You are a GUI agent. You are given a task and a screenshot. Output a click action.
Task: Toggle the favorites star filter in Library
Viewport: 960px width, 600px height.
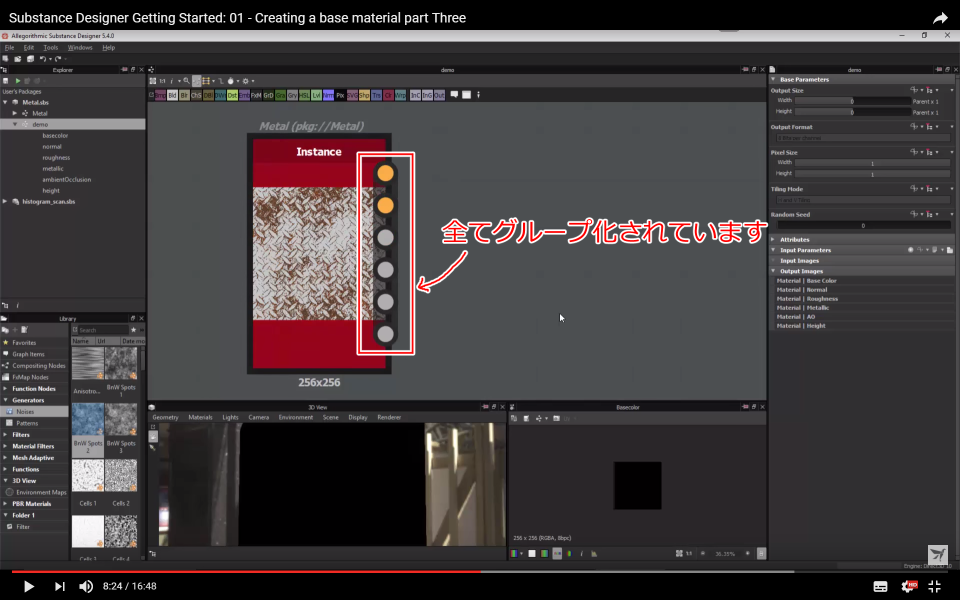coord(133,330)
